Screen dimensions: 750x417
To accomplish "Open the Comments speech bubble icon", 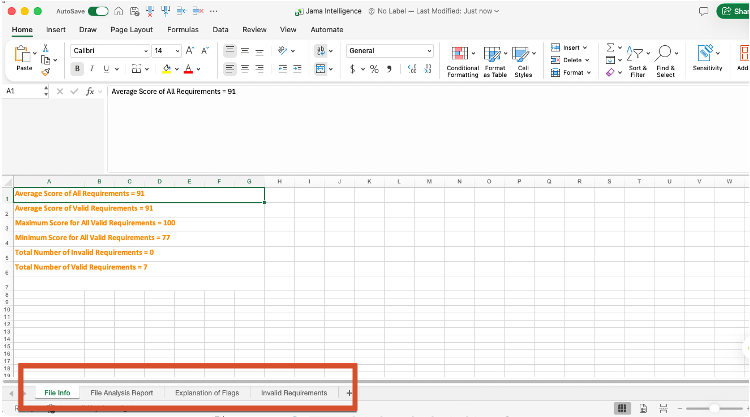I will (x=703, y=11).
